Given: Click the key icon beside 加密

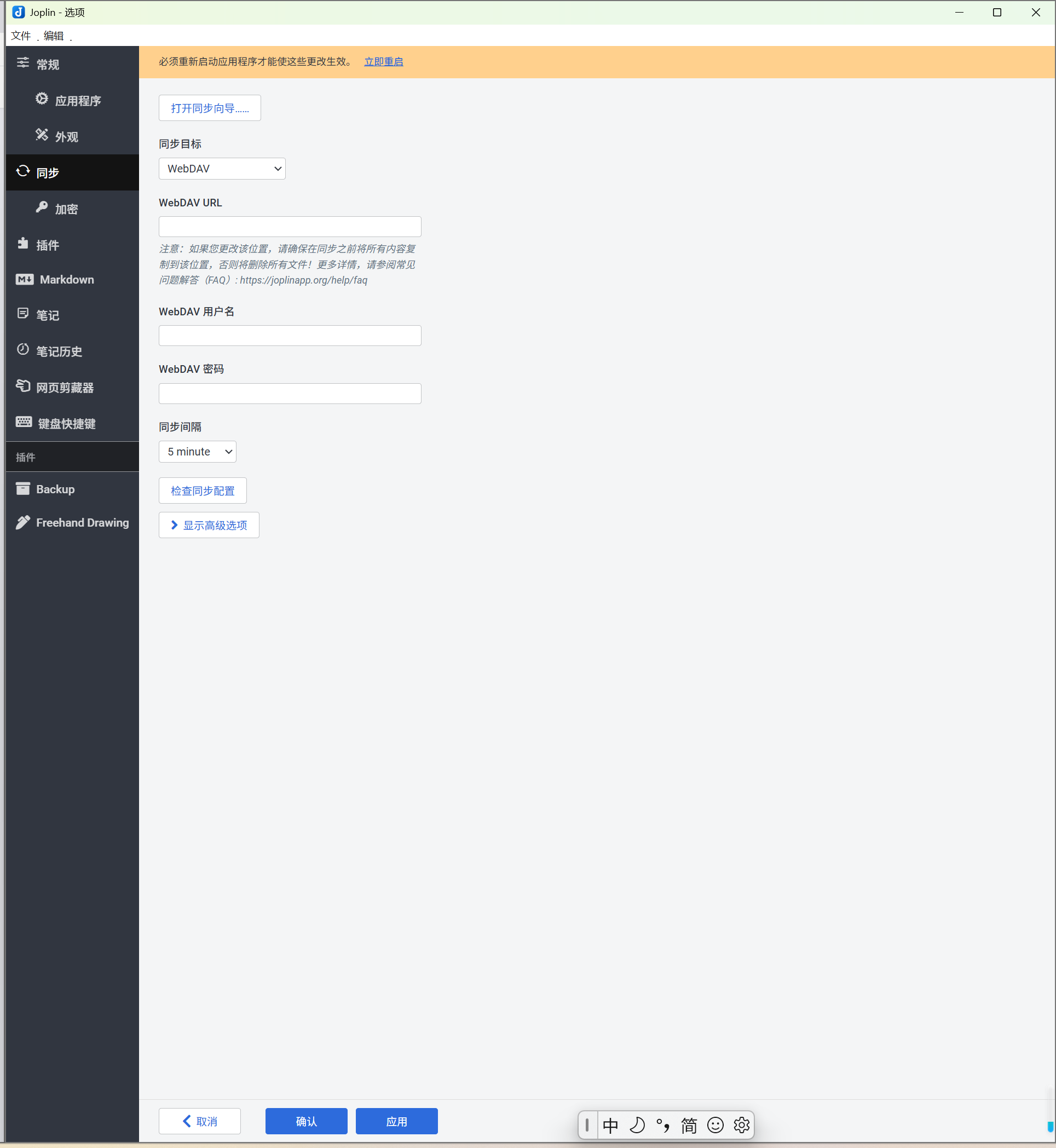Looking at the screenshot, I should 42,207.
